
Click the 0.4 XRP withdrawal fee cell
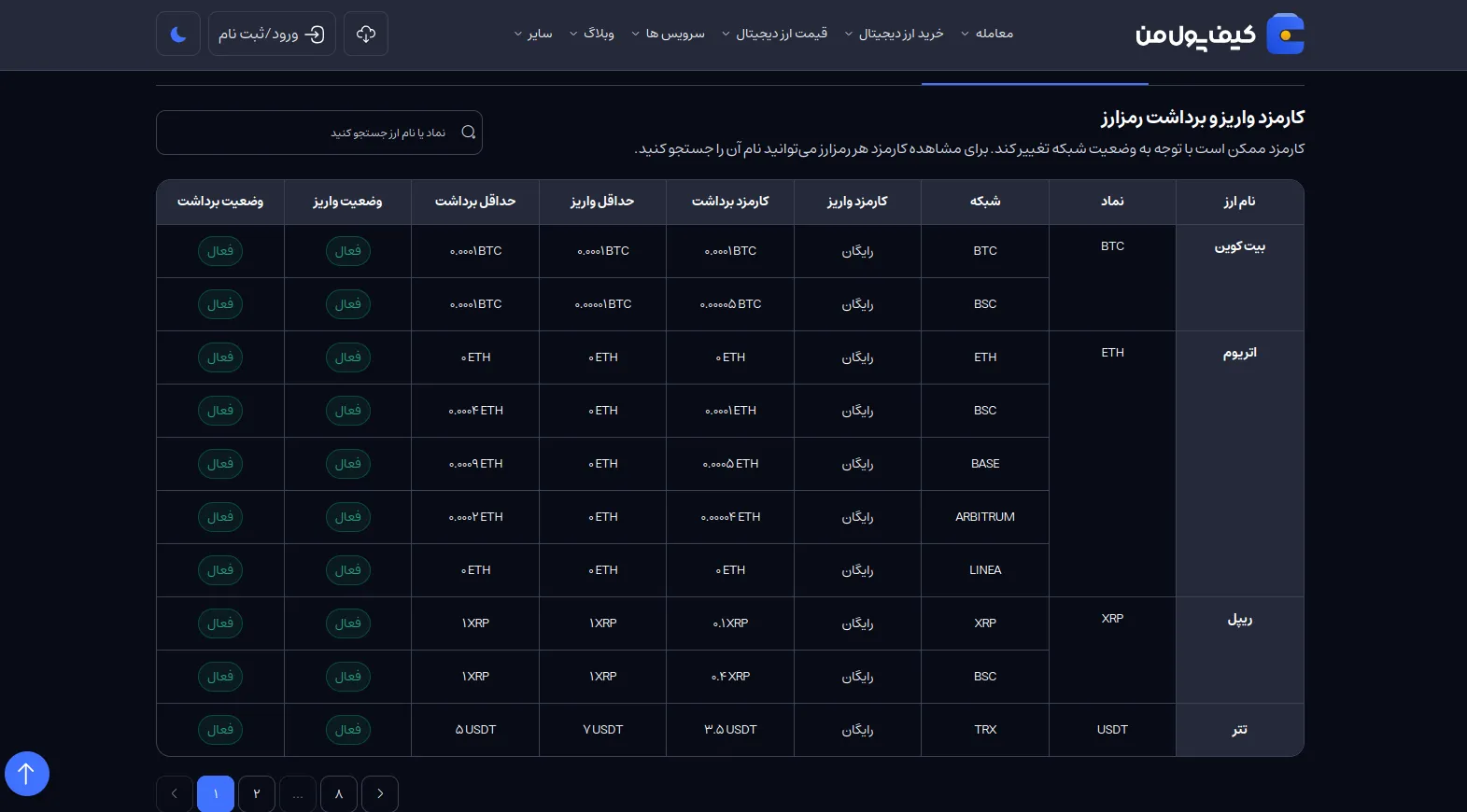click(x=730, y=677)
